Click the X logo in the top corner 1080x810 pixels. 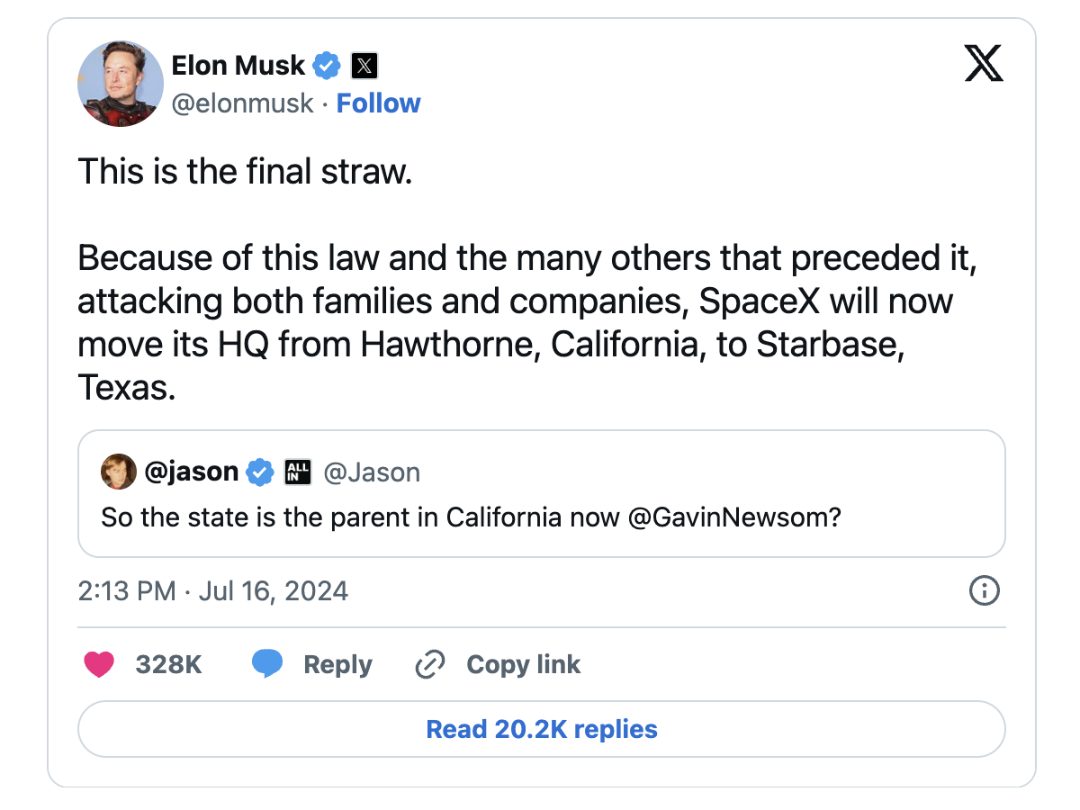(x=983, y=66)
